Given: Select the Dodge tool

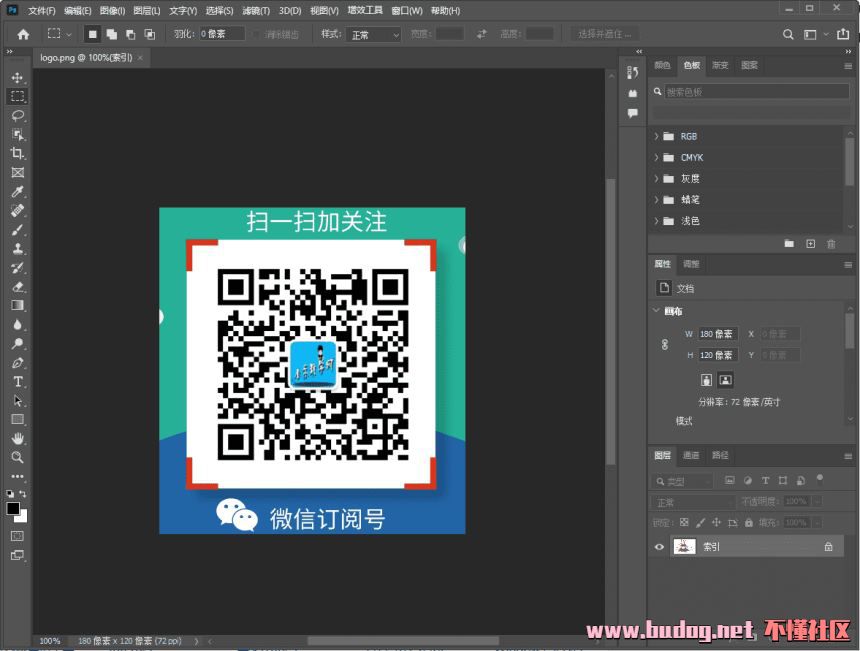Looking at the screenshot, I should [x=18, y=343].
